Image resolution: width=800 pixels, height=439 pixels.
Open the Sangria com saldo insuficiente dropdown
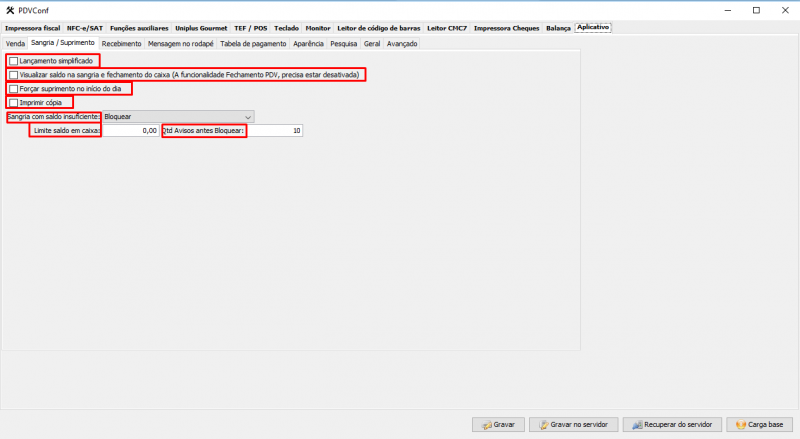tap(178, 117)
